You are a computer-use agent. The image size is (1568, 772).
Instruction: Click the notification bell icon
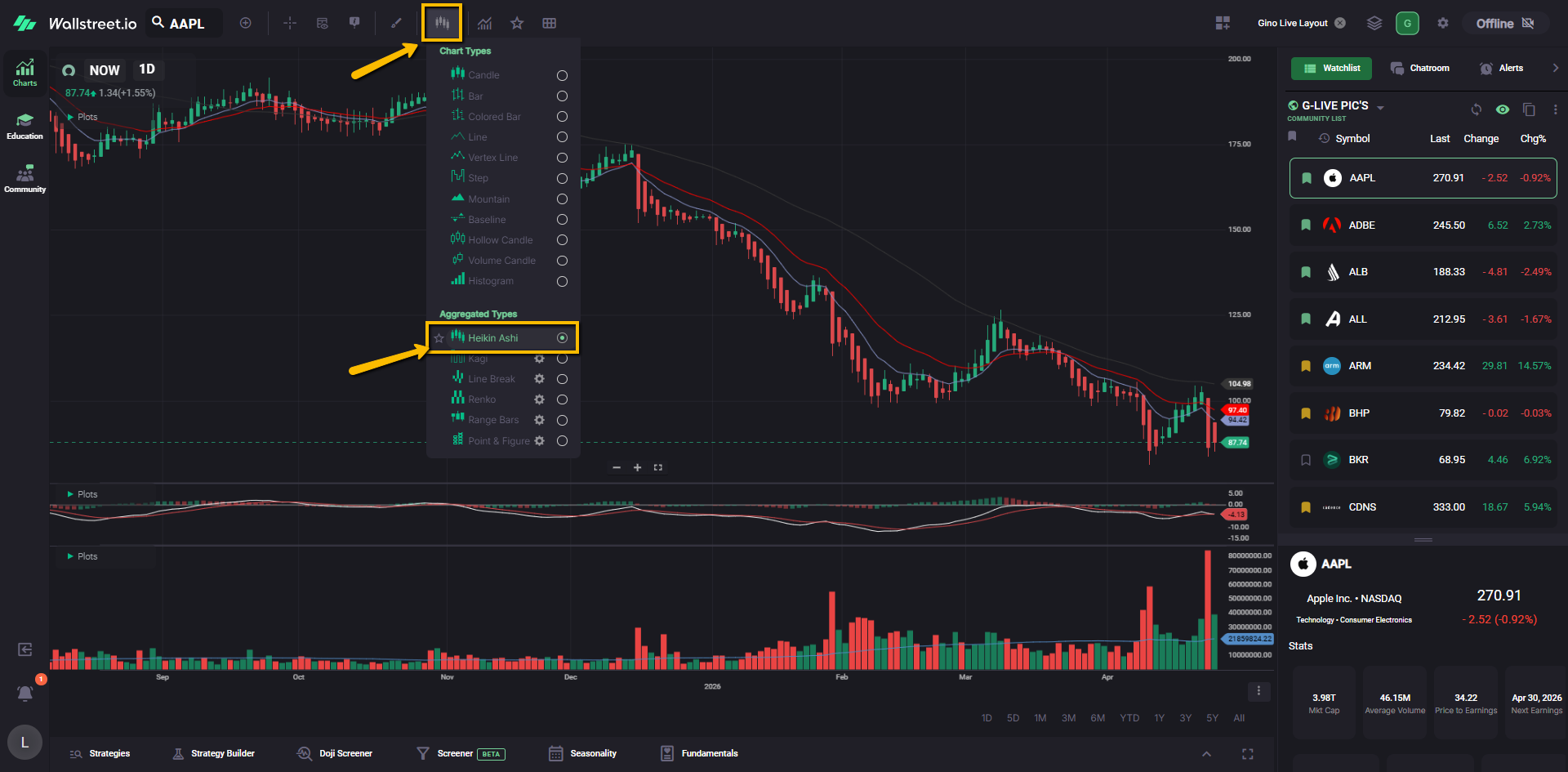pyautogui.click(x=25, y=694)
